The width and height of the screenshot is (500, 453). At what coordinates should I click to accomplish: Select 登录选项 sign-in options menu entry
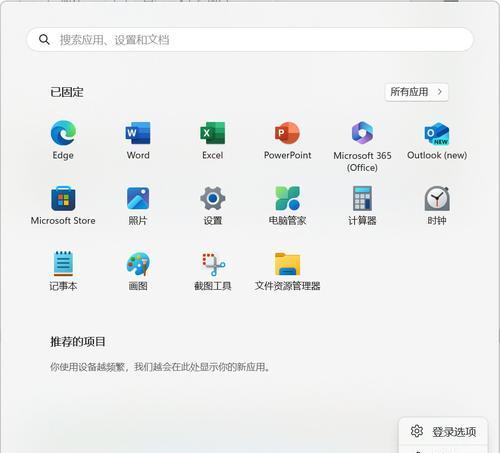(x=443, y=432)
